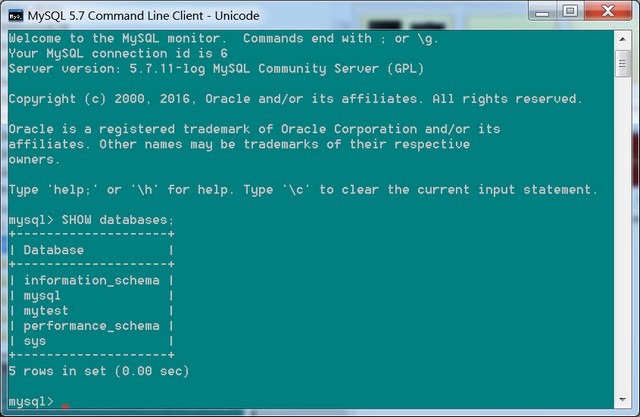Maximize the MySQL Command Line Client window
The height and width of the screenshot is (417, 640).
coord(570,12)
